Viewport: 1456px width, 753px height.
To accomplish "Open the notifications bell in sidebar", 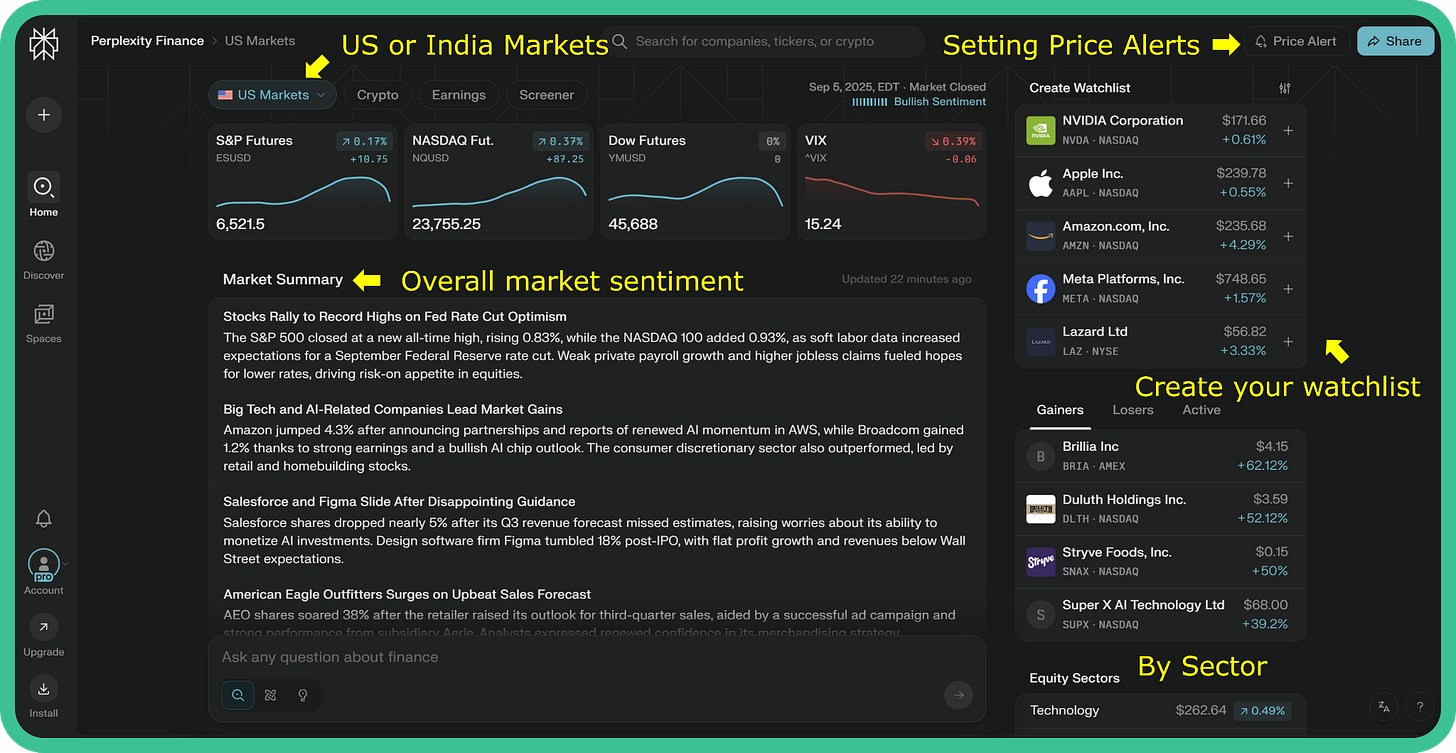I will point(44,518).
